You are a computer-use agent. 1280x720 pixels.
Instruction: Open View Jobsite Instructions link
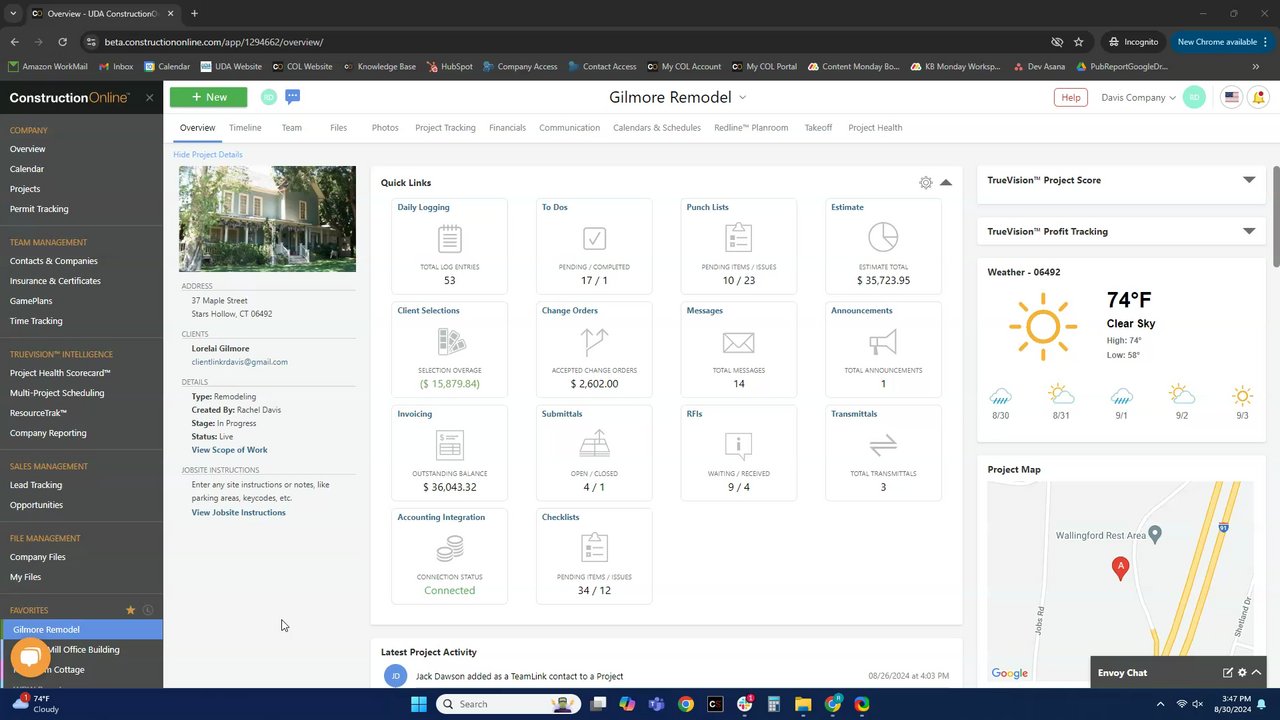pos(239,513)
